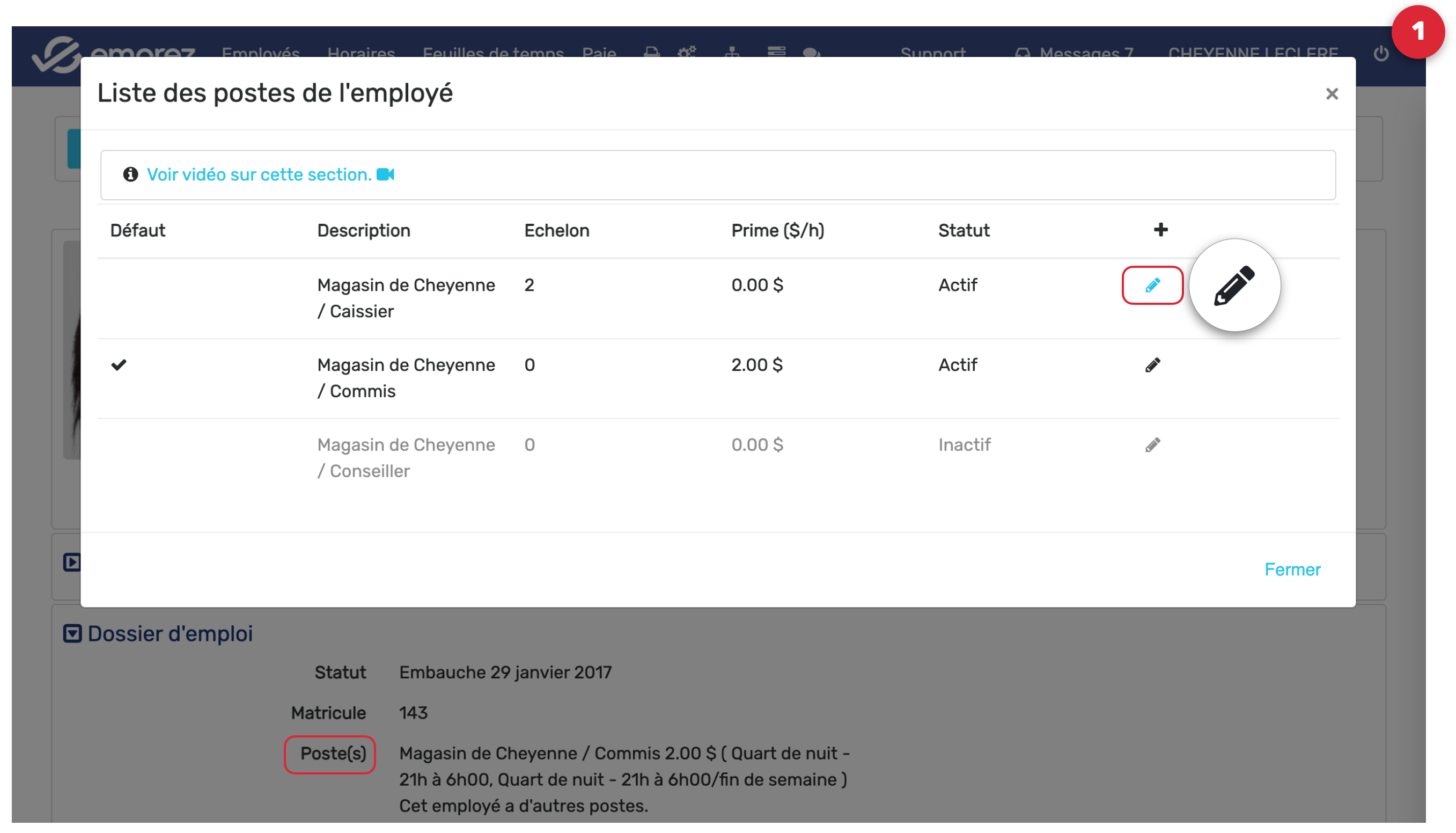Open Voir vidéo sur cette section link
Screen dimensions: 1456x833
point(259,174)
